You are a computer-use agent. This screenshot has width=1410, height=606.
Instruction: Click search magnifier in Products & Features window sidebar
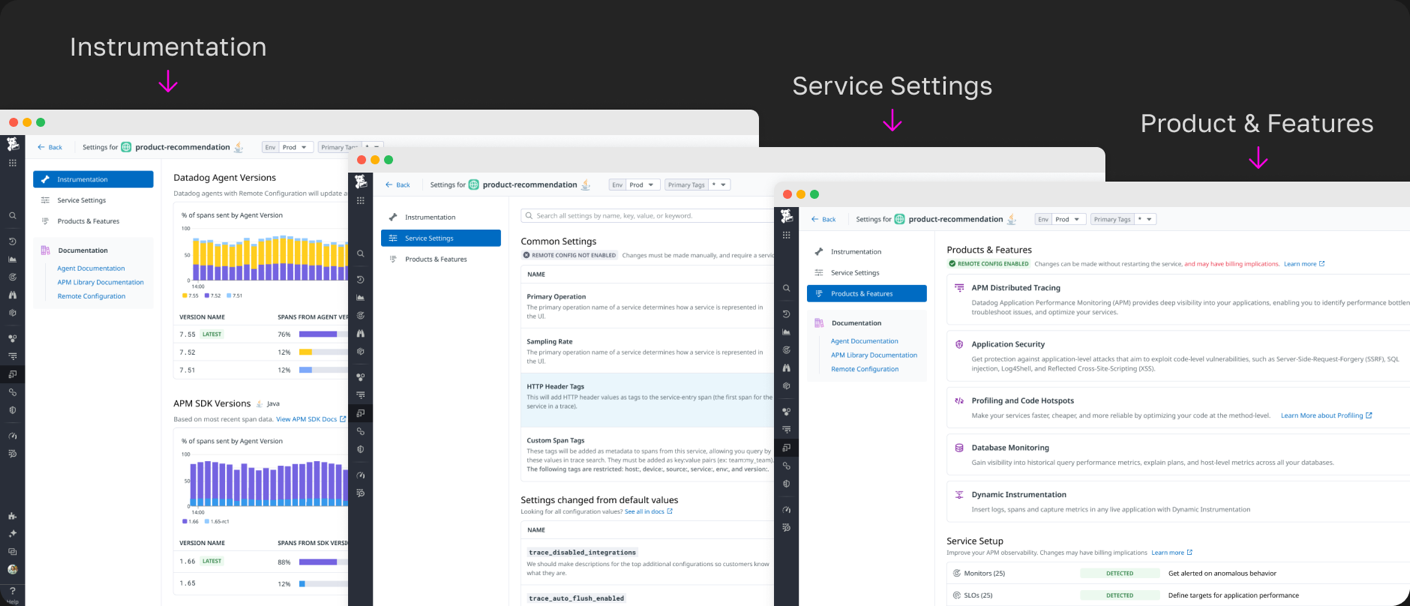[x=787, y=288]
